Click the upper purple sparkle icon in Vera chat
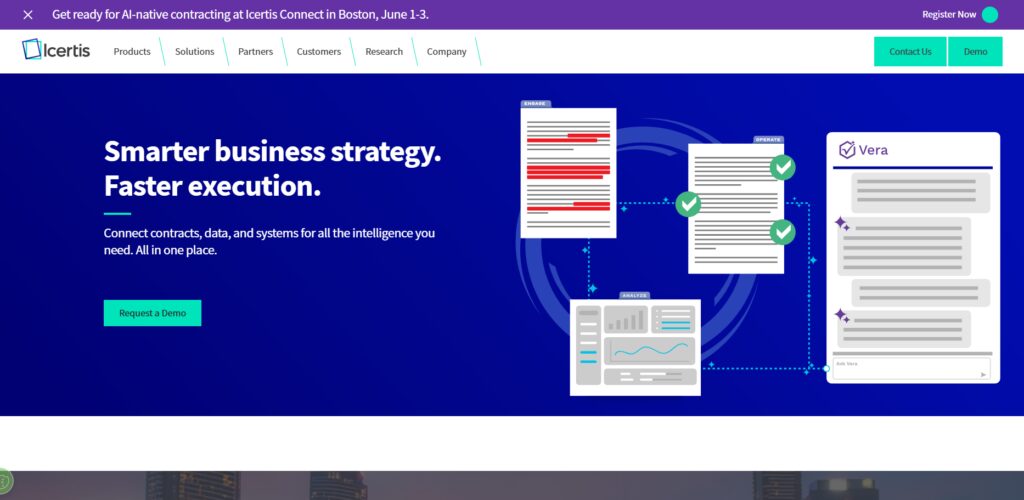Image resolution: width=1024 pixels, height=500 pixels. pyautogui.click(x=842, y=224)
